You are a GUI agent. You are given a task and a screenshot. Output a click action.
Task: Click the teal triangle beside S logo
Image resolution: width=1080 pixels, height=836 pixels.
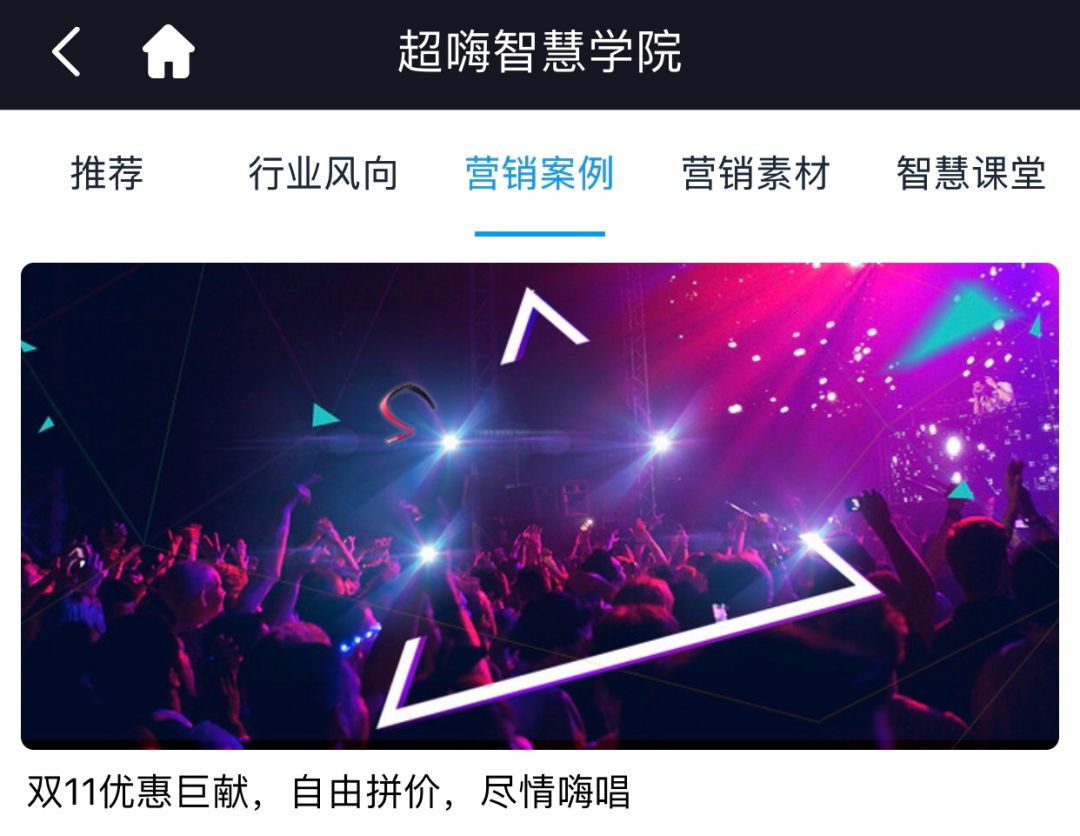[x=324, y=415]
